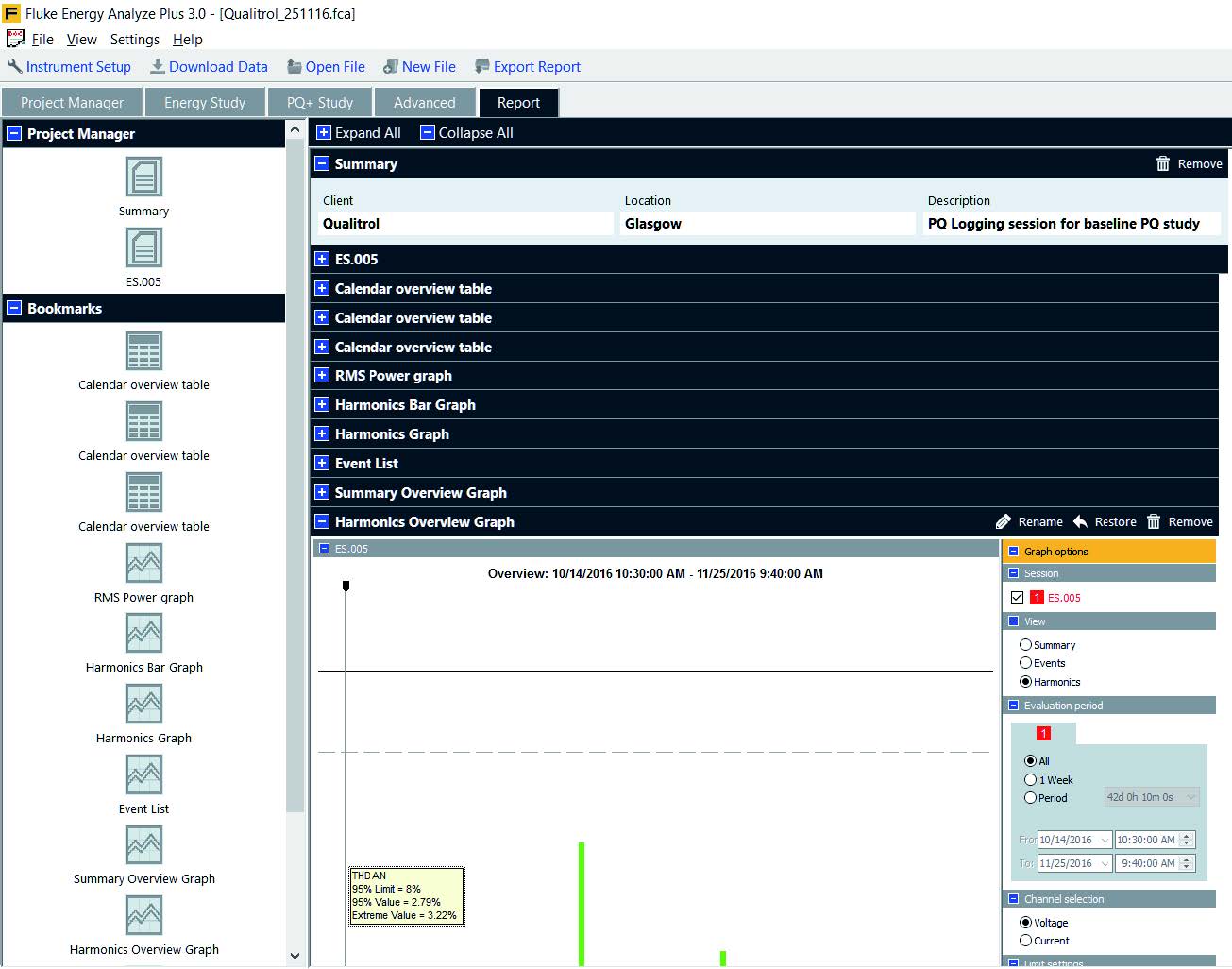Open the 42d 0h 10m 0s period dropdown

pyautogui.click(x=1152, y=797)
